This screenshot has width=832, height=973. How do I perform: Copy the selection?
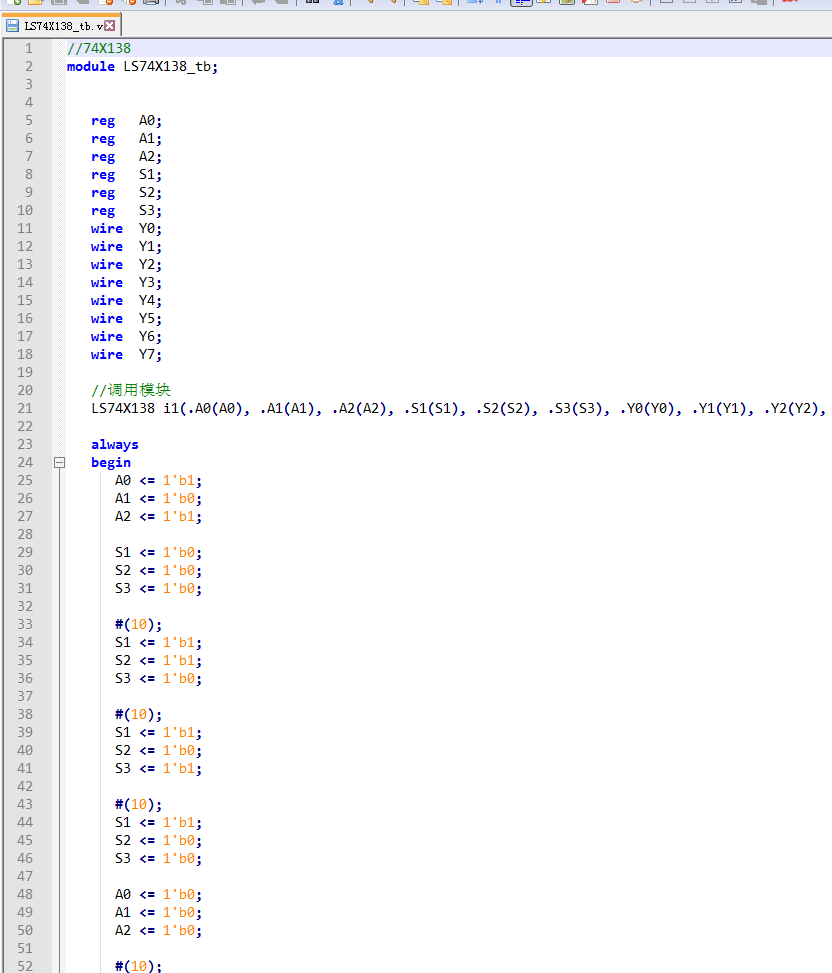pyautogui.click(x=206, y=6)
